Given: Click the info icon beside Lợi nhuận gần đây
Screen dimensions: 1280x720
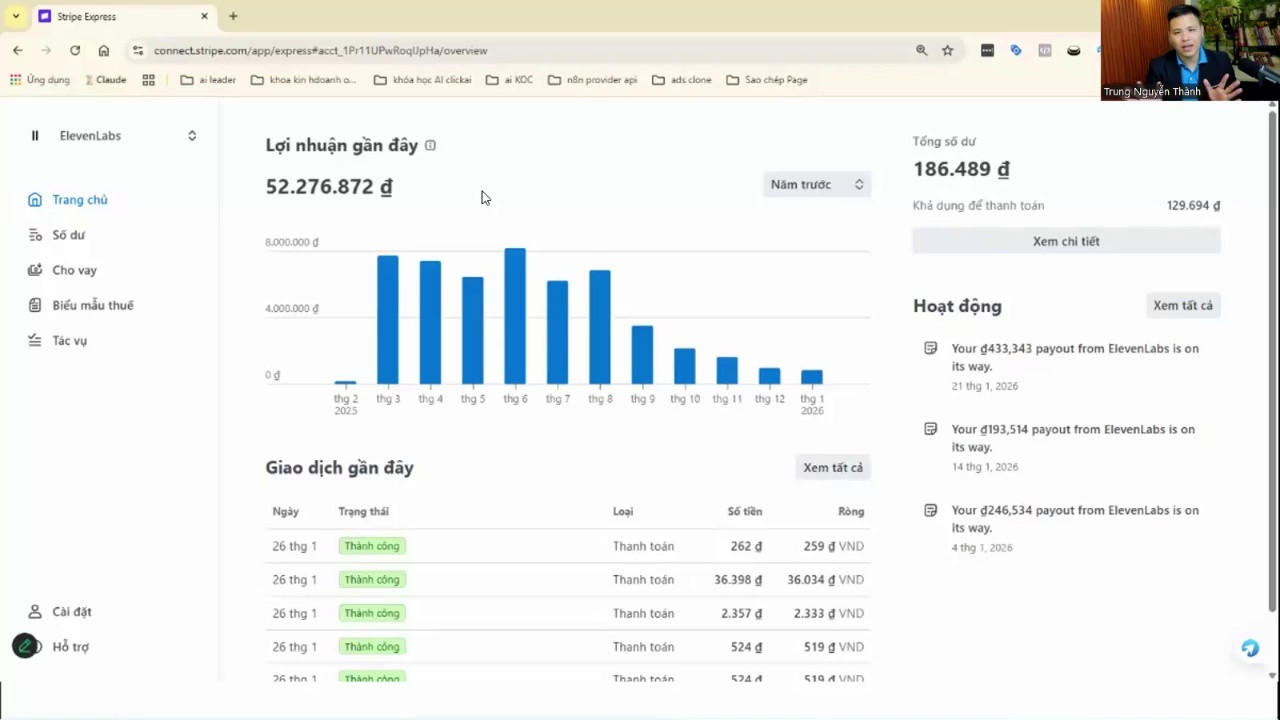Looking at the screenshot, I should (430, 145).
